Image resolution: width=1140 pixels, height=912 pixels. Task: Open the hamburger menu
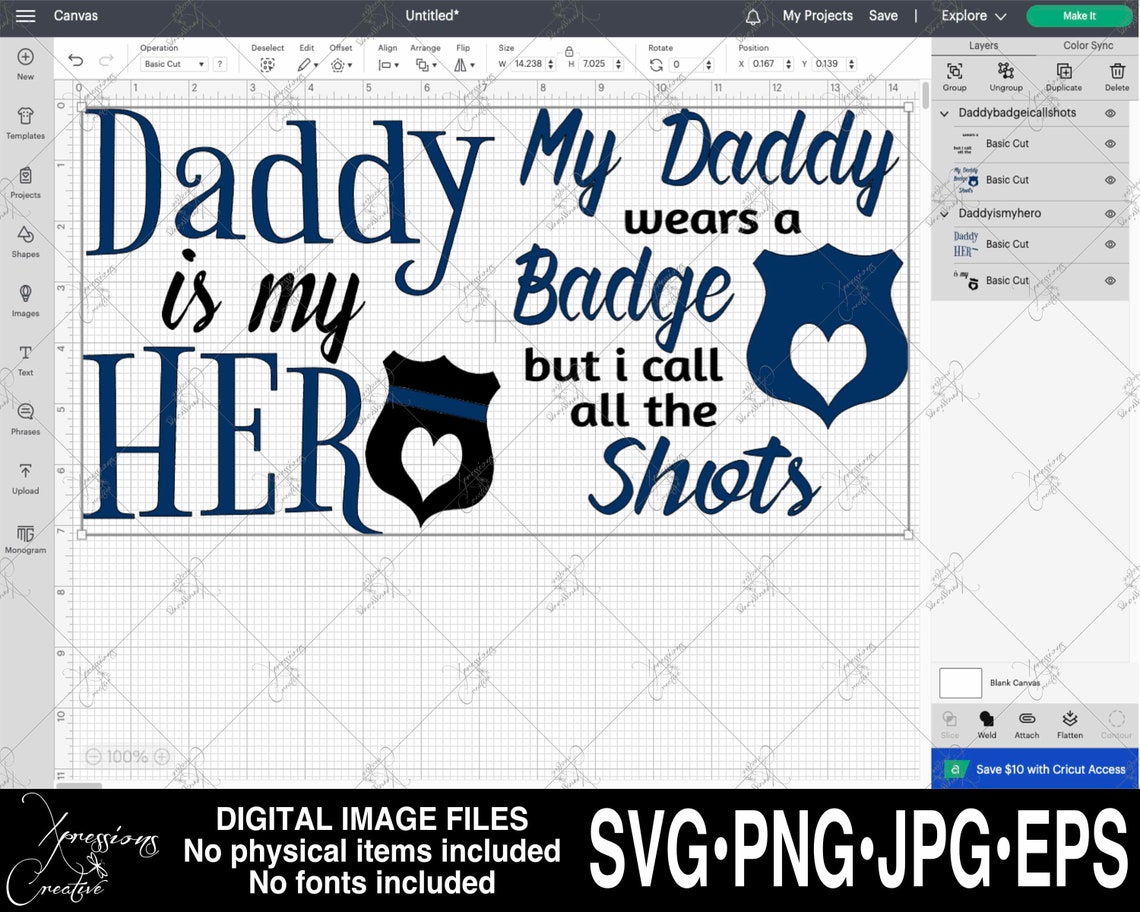pos(25,15)
